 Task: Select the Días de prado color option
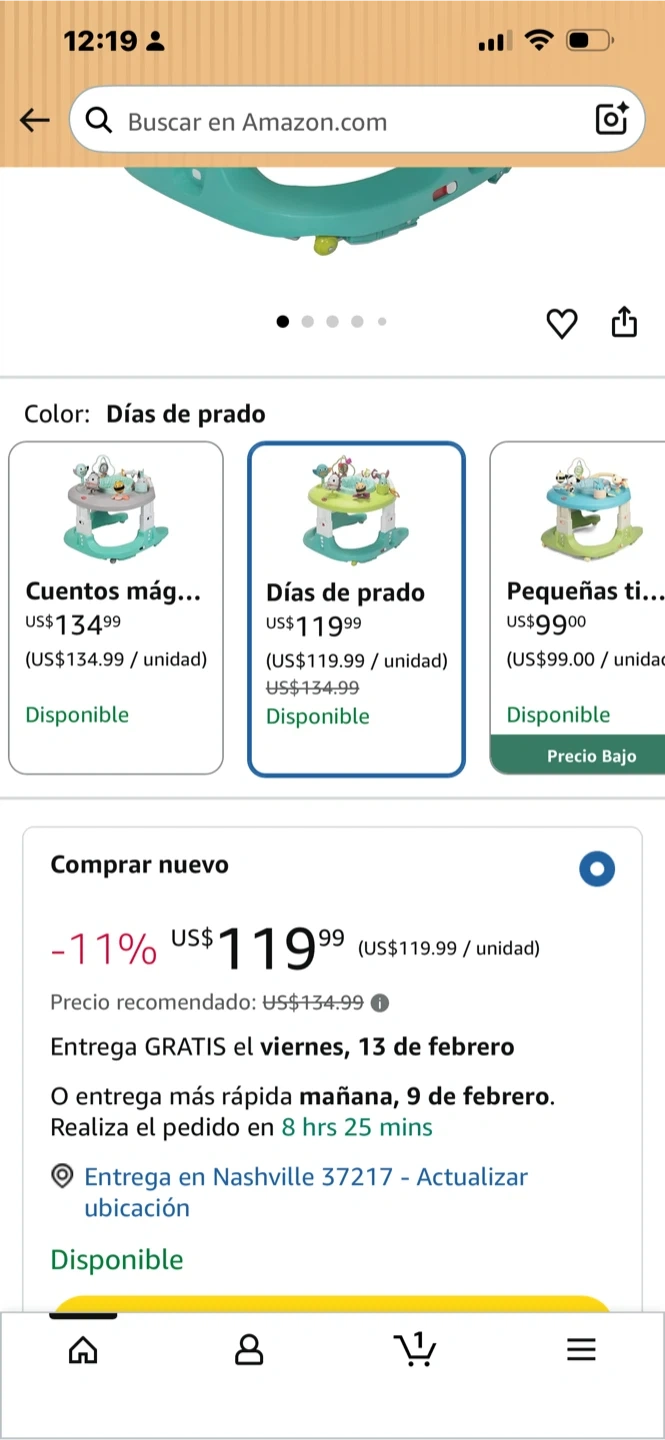coord(356,609)
